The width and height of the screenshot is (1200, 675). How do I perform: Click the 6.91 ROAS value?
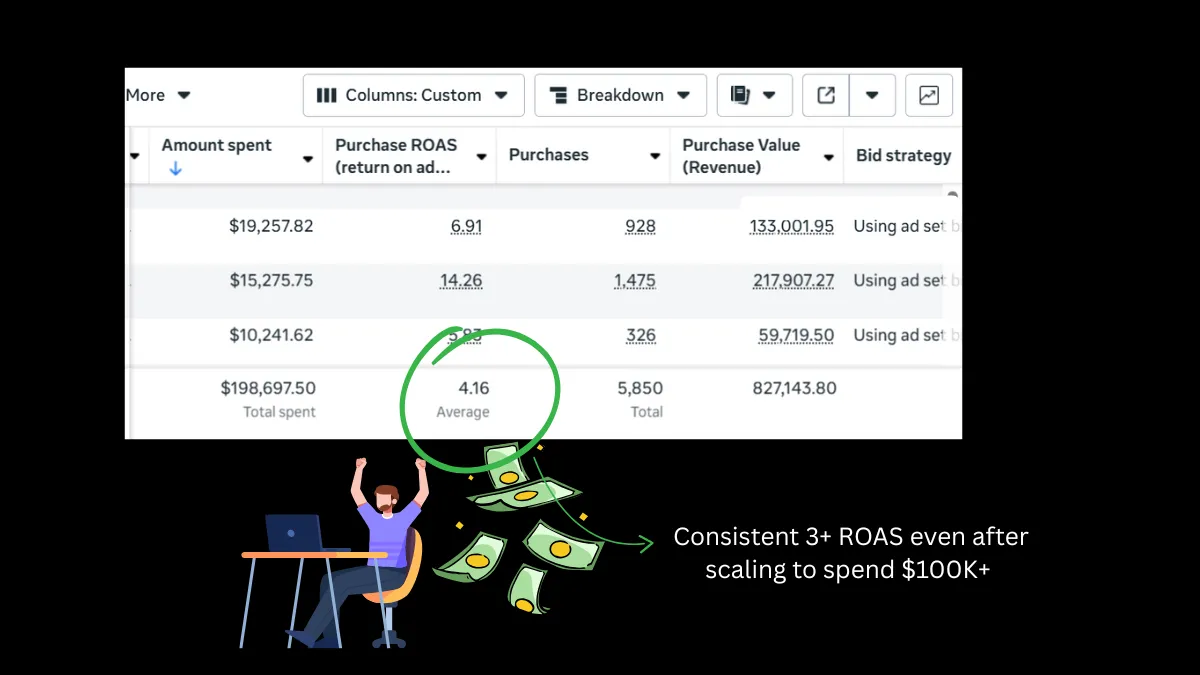(466, 226)
